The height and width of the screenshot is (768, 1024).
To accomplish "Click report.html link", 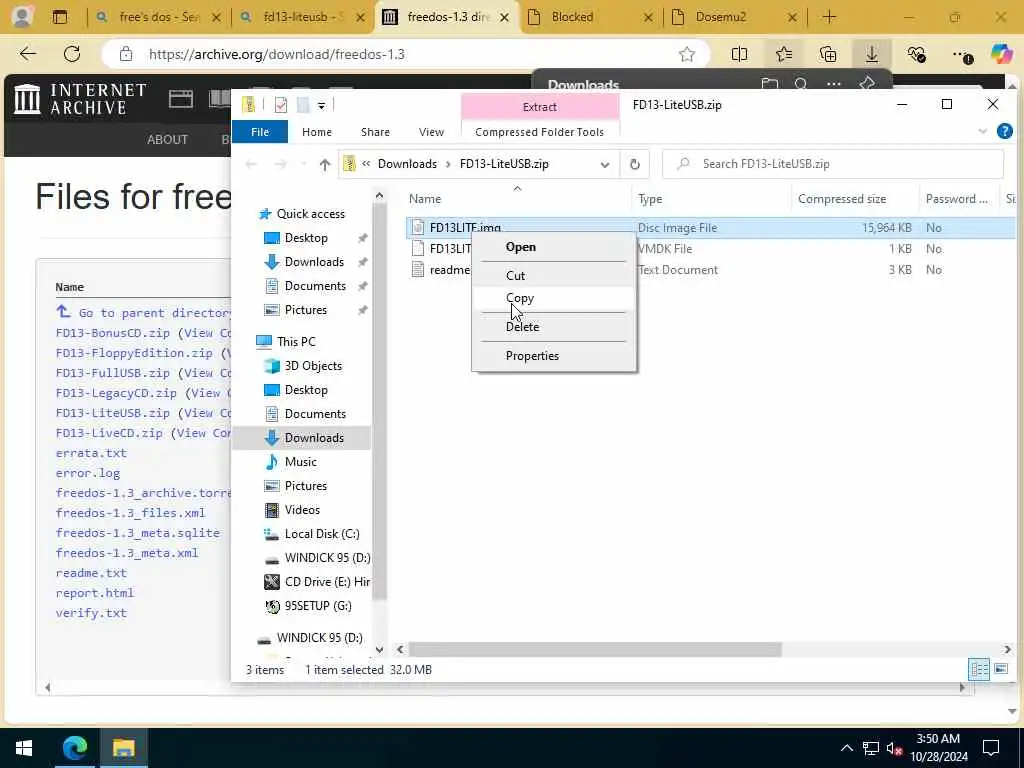I will (95, 593).
